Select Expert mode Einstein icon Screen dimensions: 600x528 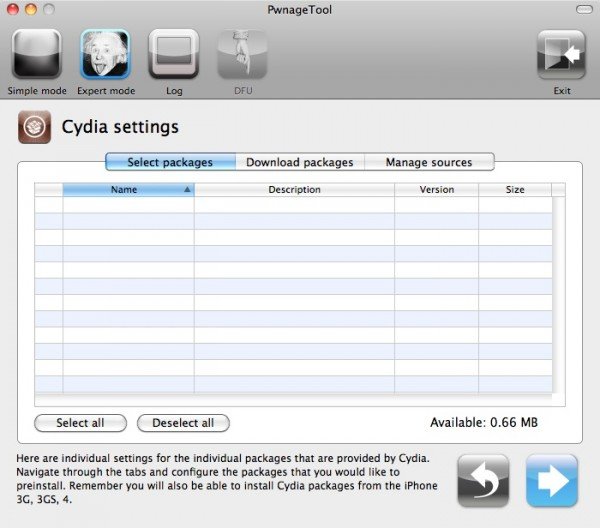coord(105,55)
